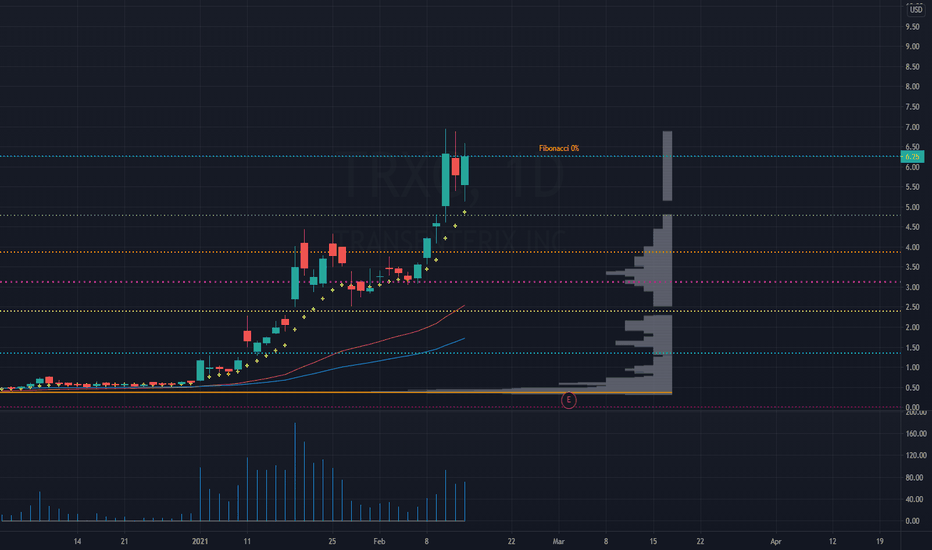The width and height of the screenshot is (932, 550).
Task: Click the 11 date label on the time axis
Action: [247, 542]
